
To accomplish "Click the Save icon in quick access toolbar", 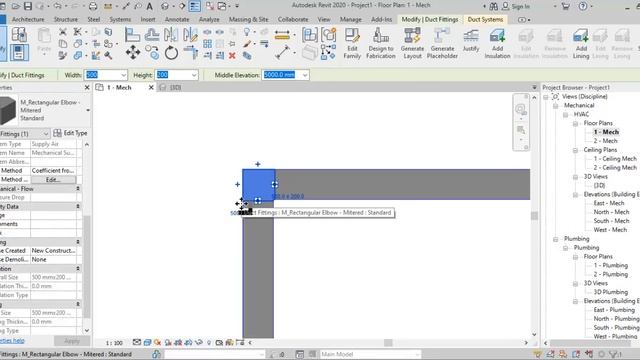I will pos(28,6).
